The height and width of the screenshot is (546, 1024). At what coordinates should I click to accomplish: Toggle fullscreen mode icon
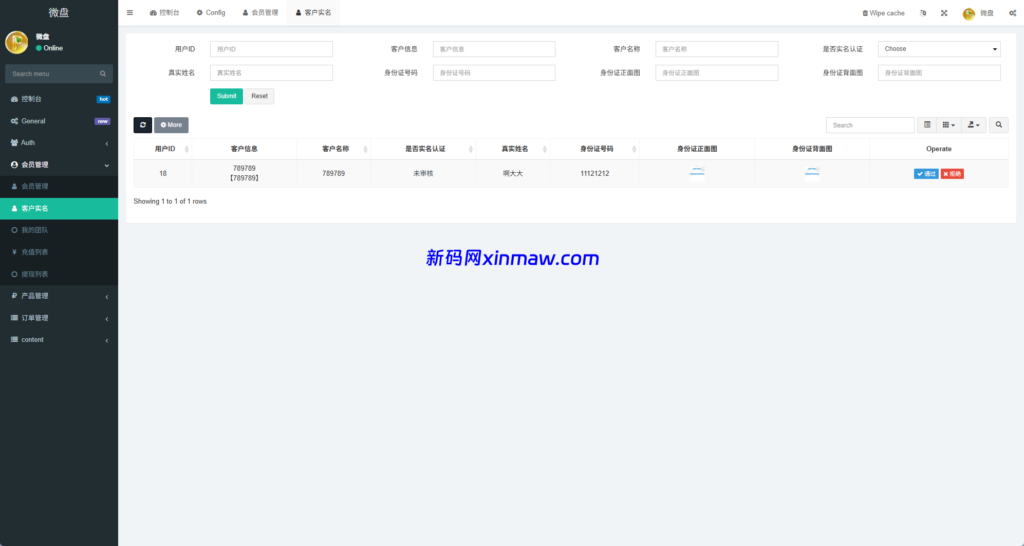pyautogui.click(x=944, y=13)
